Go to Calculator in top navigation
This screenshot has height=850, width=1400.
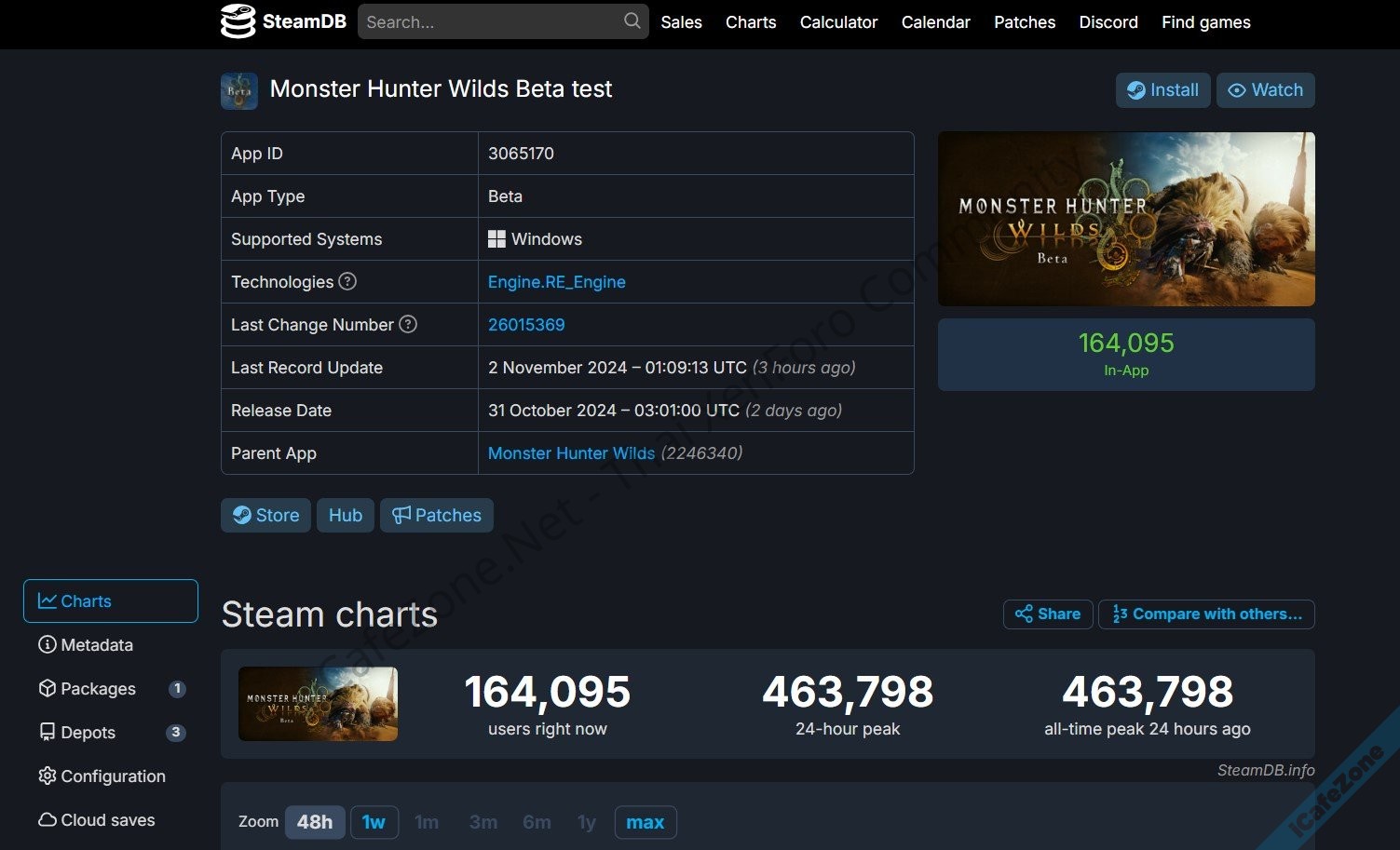coord(838,22)
